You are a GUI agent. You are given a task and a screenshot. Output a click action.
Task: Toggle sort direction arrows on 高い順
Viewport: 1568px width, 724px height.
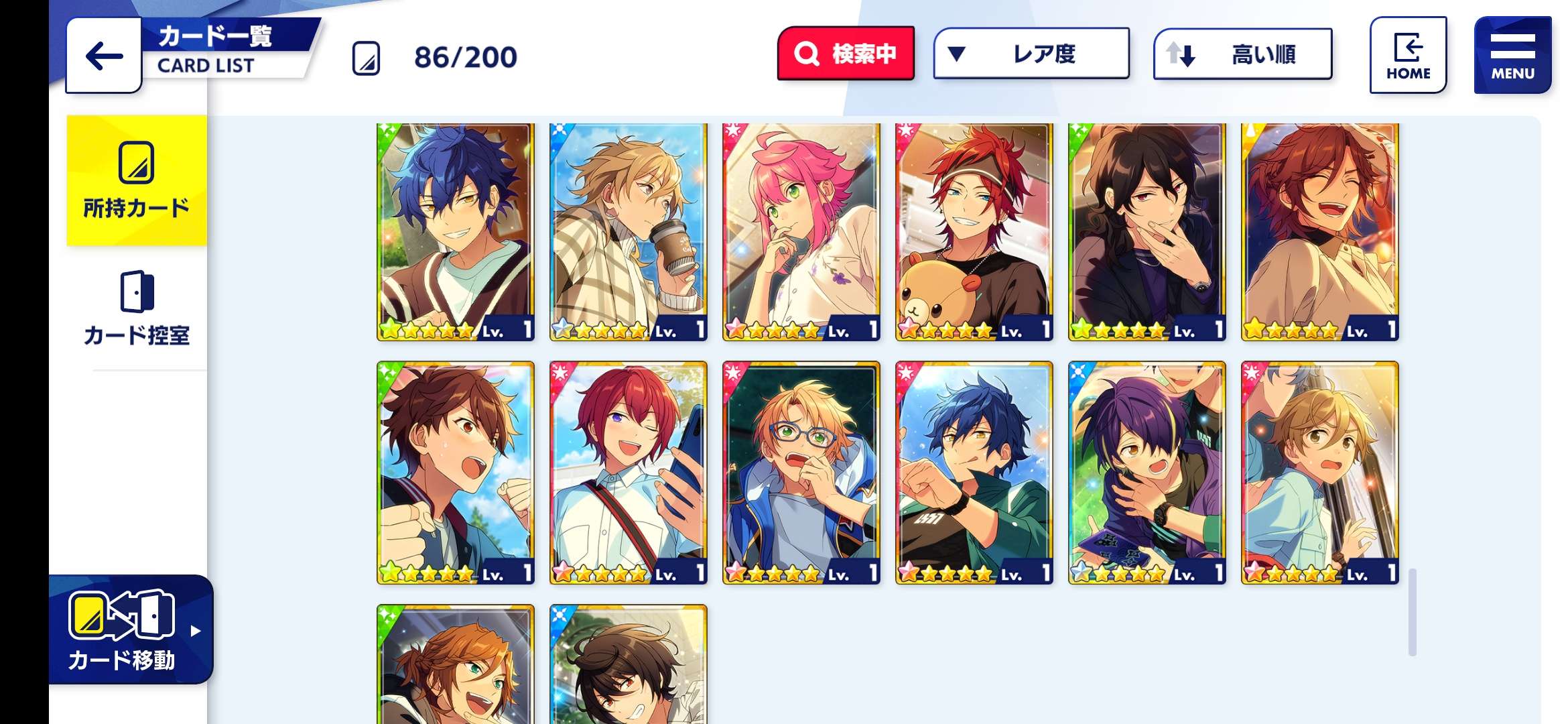[x=1180, y=54]
